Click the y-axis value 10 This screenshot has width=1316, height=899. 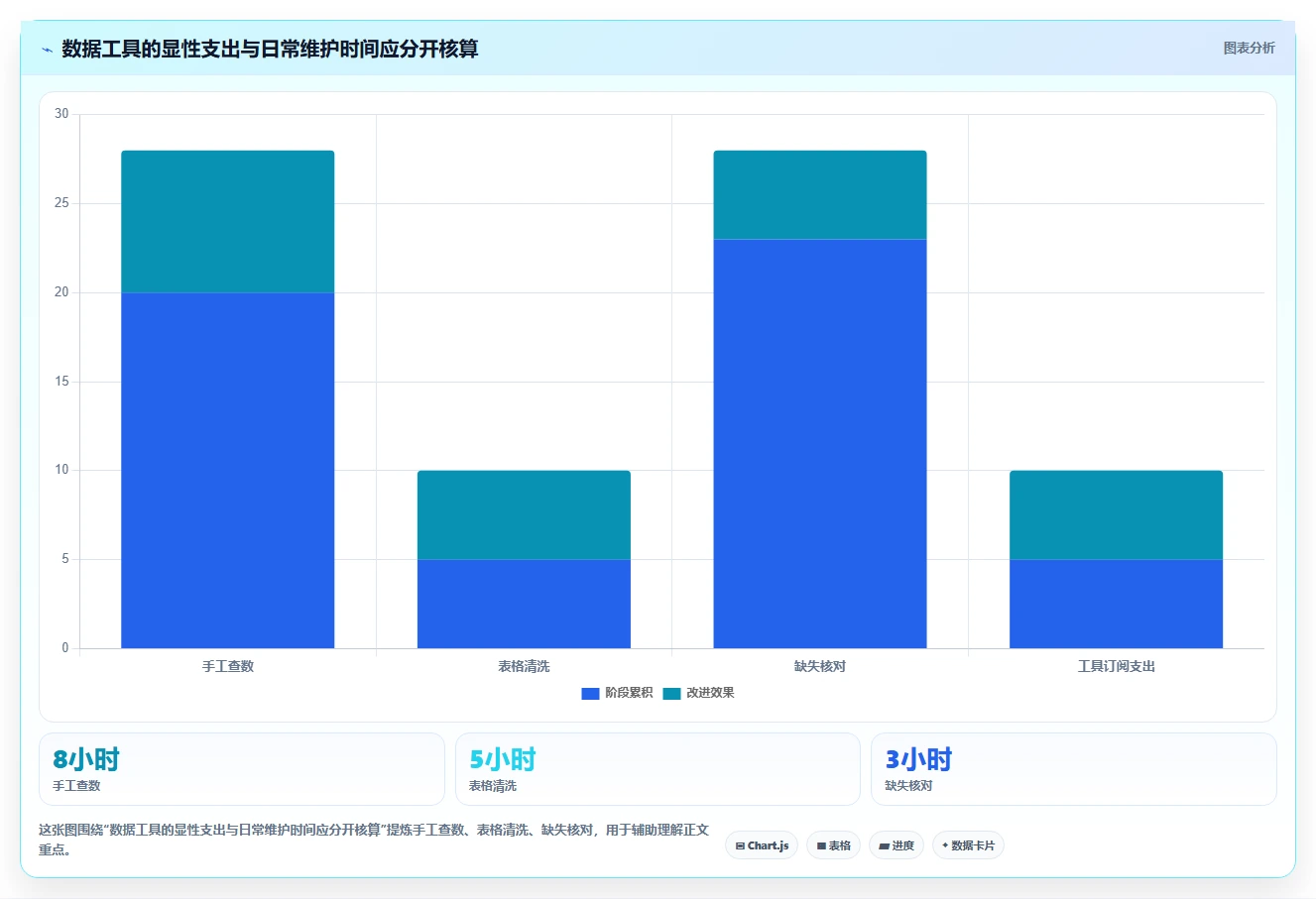pos(61,470)
